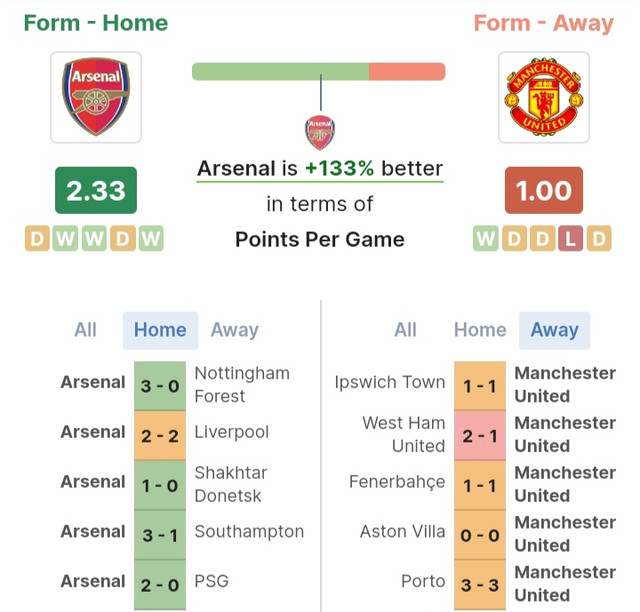Click the Fenerbahçe team name
Screen dimensions: 640x612
point(397,482)
